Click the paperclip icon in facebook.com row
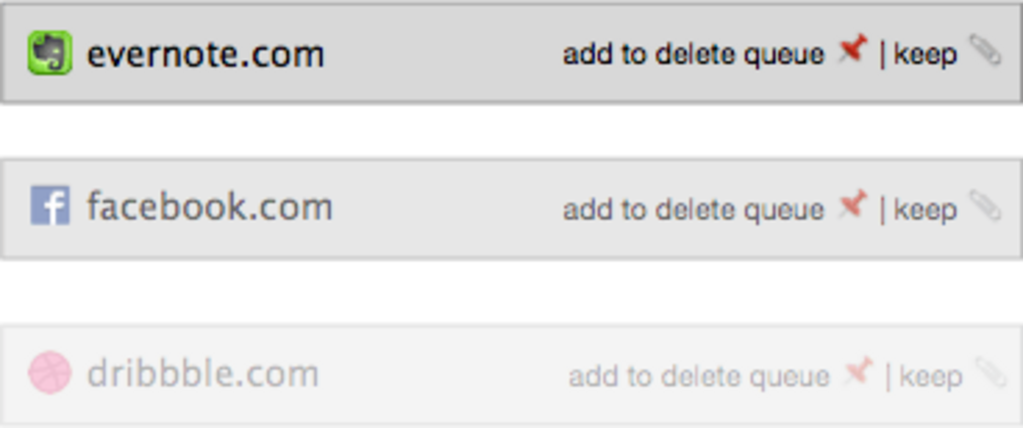 (985, 206)
